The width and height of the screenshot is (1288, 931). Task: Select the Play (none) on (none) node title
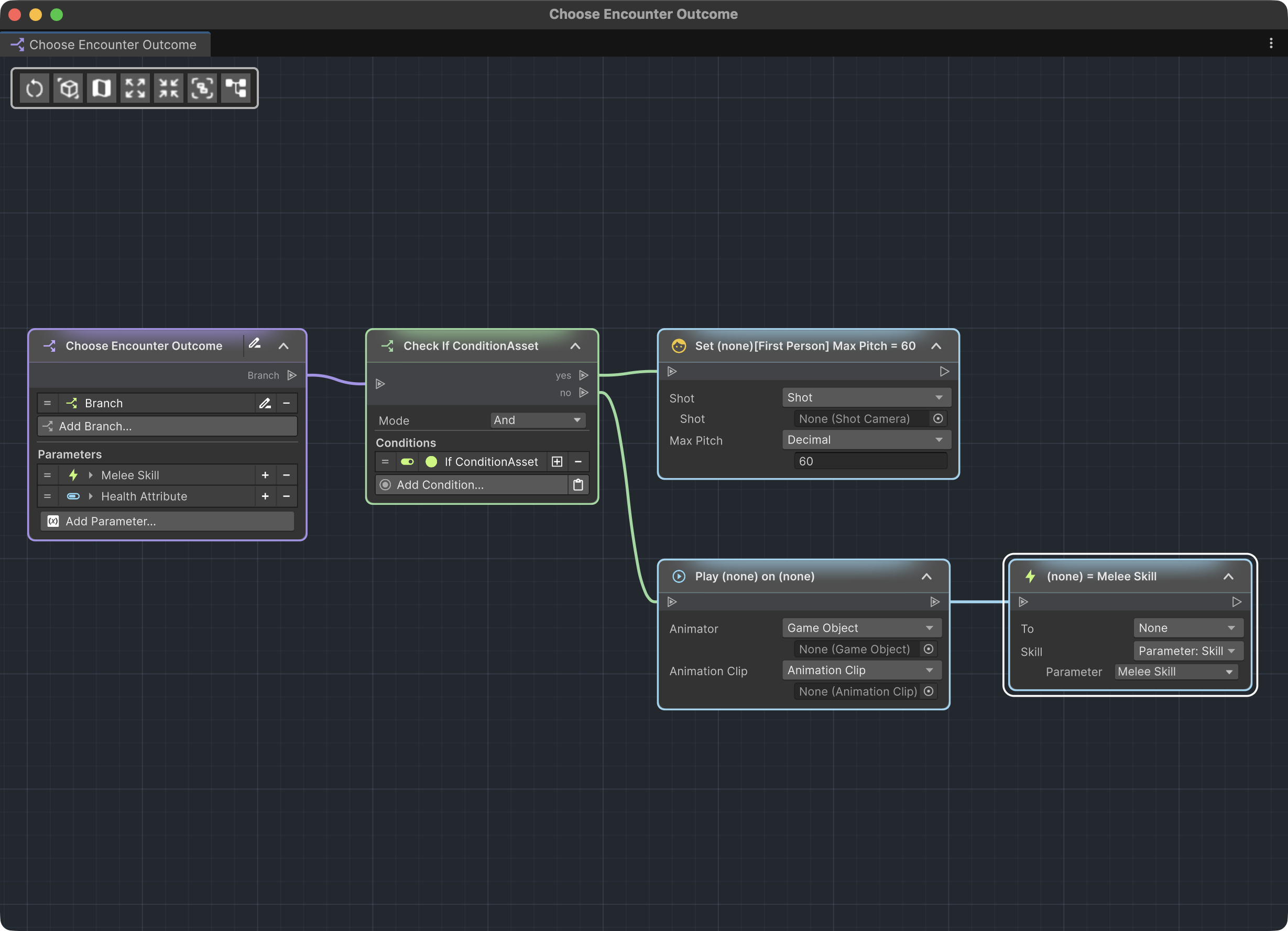point(755,577)
